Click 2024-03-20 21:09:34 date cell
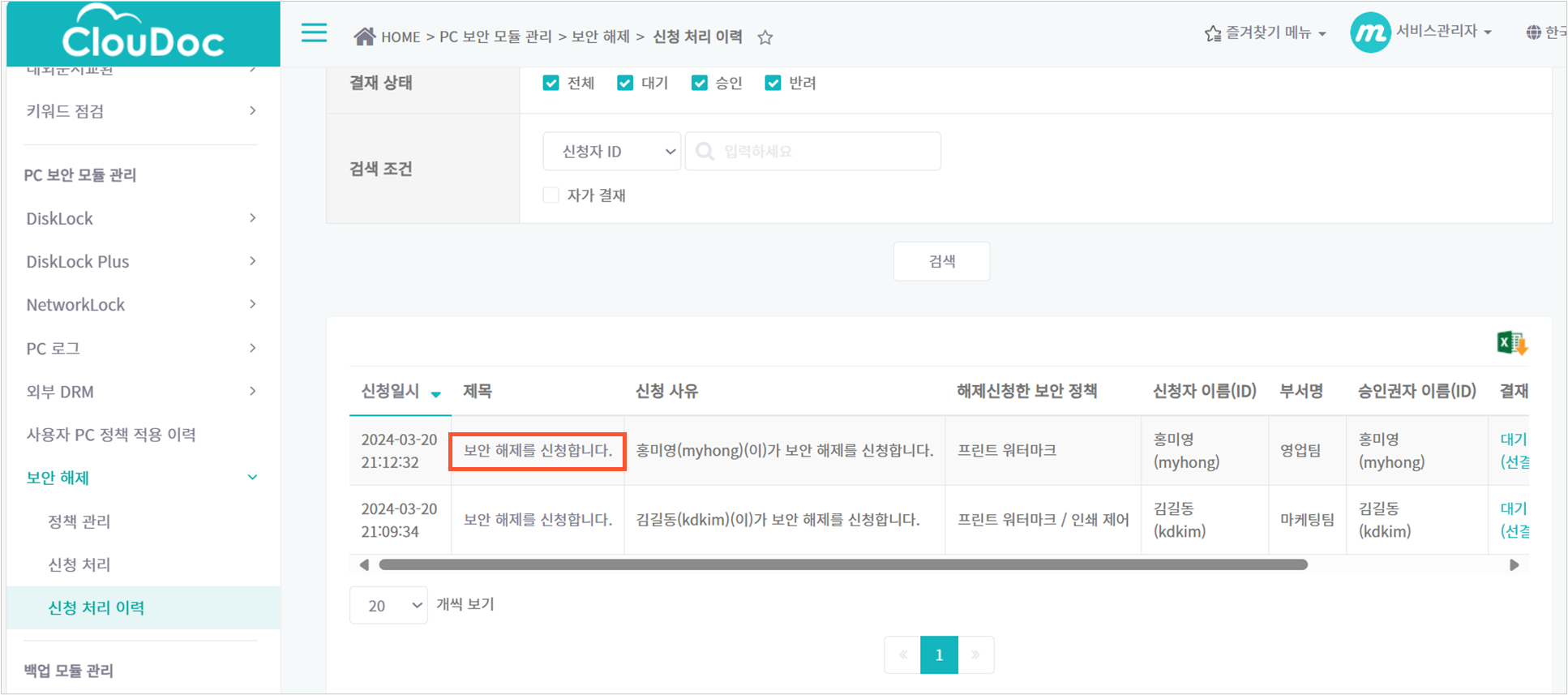Image resolution: width=1568 pixels, height=695 pixels. click(399, 520)
